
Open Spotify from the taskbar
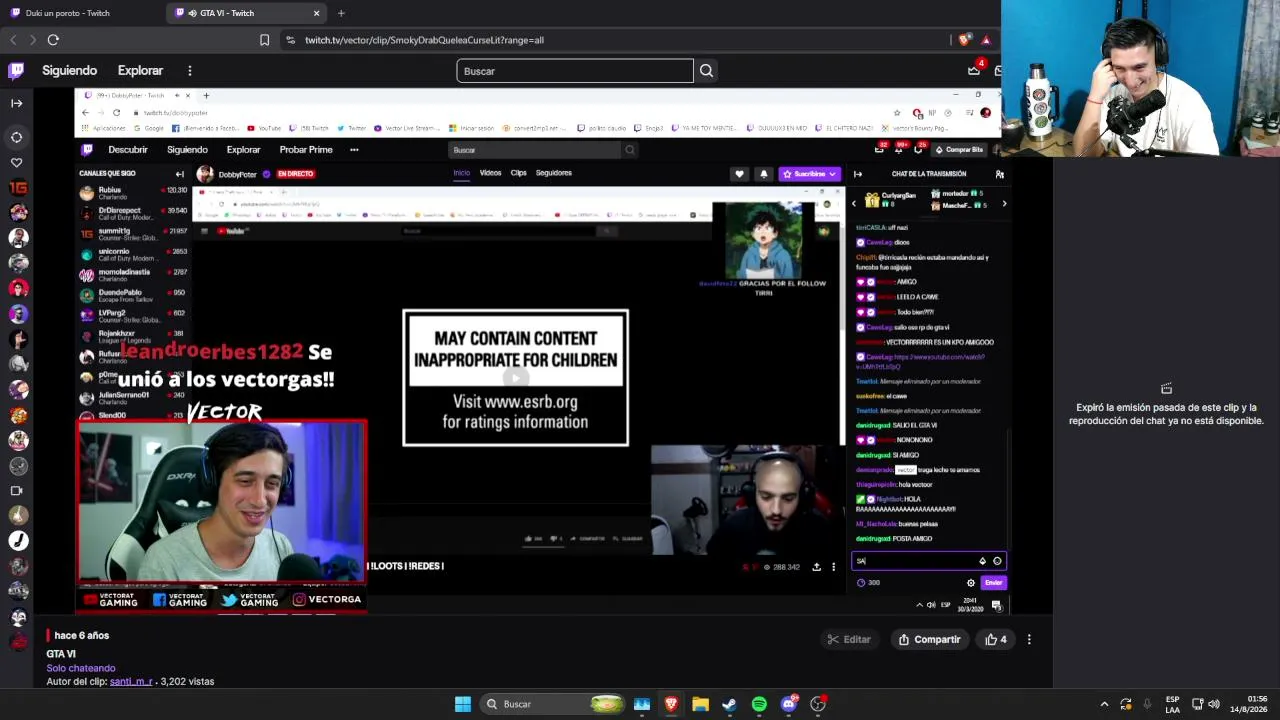pos(759,704)
